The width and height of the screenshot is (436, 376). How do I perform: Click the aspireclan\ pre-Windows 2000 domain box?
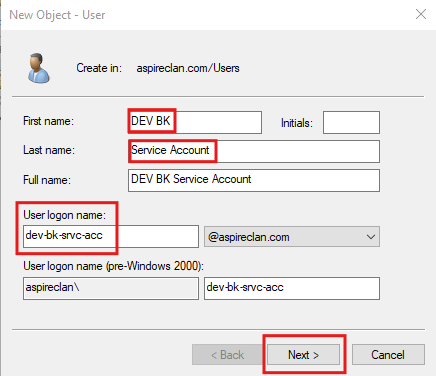point(111,288)
